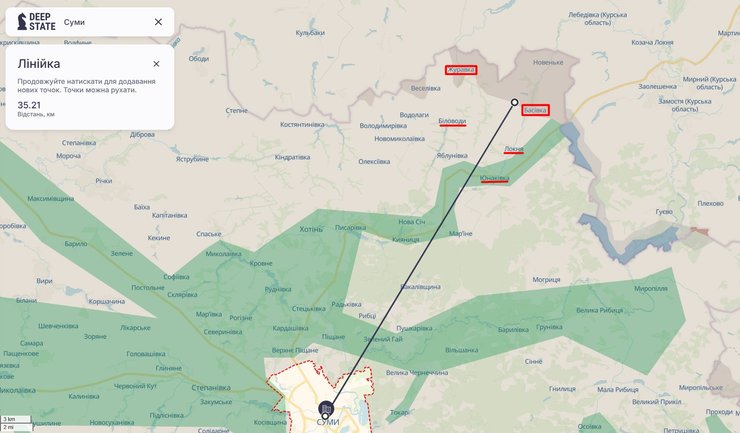Click the Новеньке label in occupied zone

(548, 62)
